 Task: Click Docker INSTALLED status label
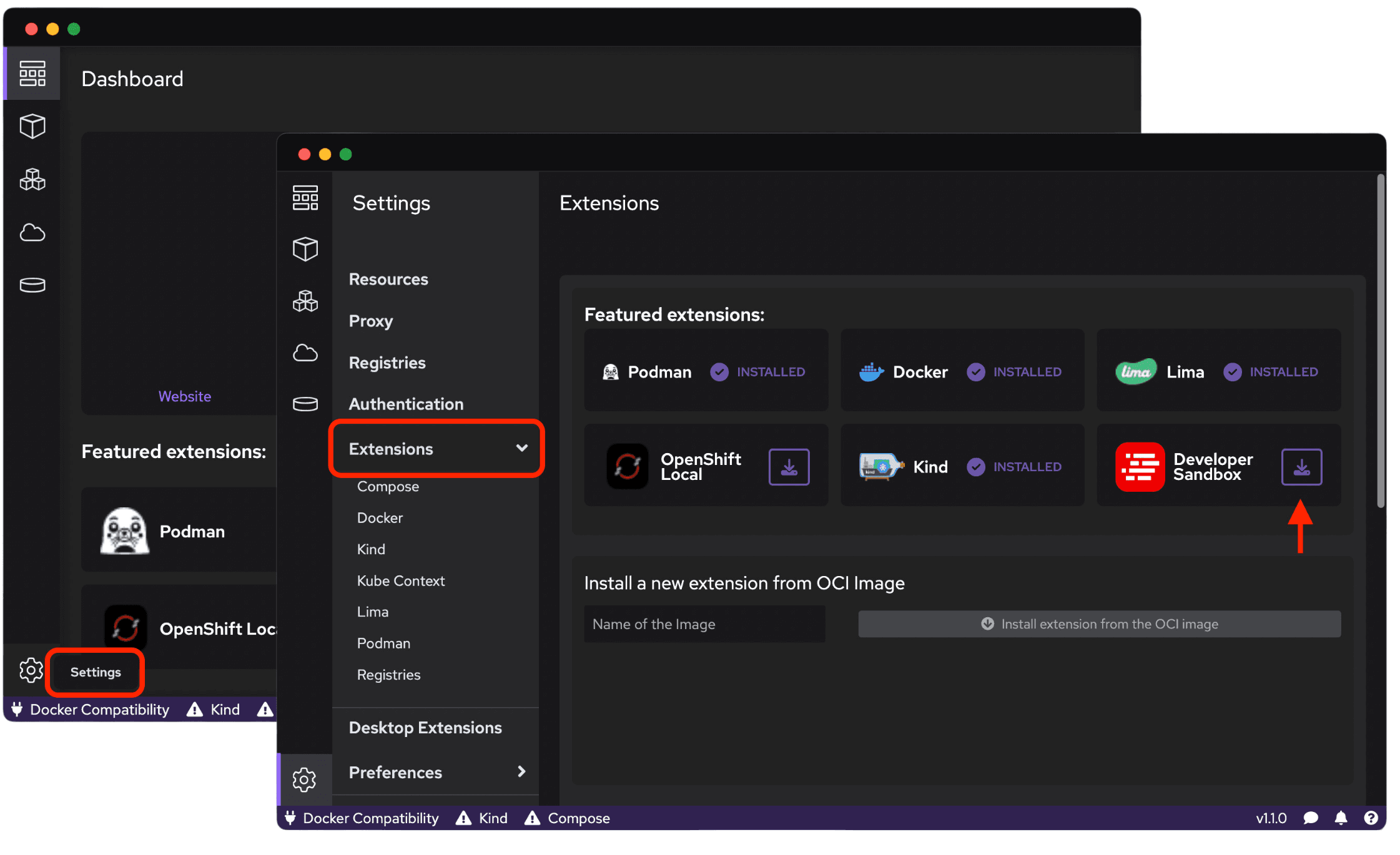pos(1027,372)
